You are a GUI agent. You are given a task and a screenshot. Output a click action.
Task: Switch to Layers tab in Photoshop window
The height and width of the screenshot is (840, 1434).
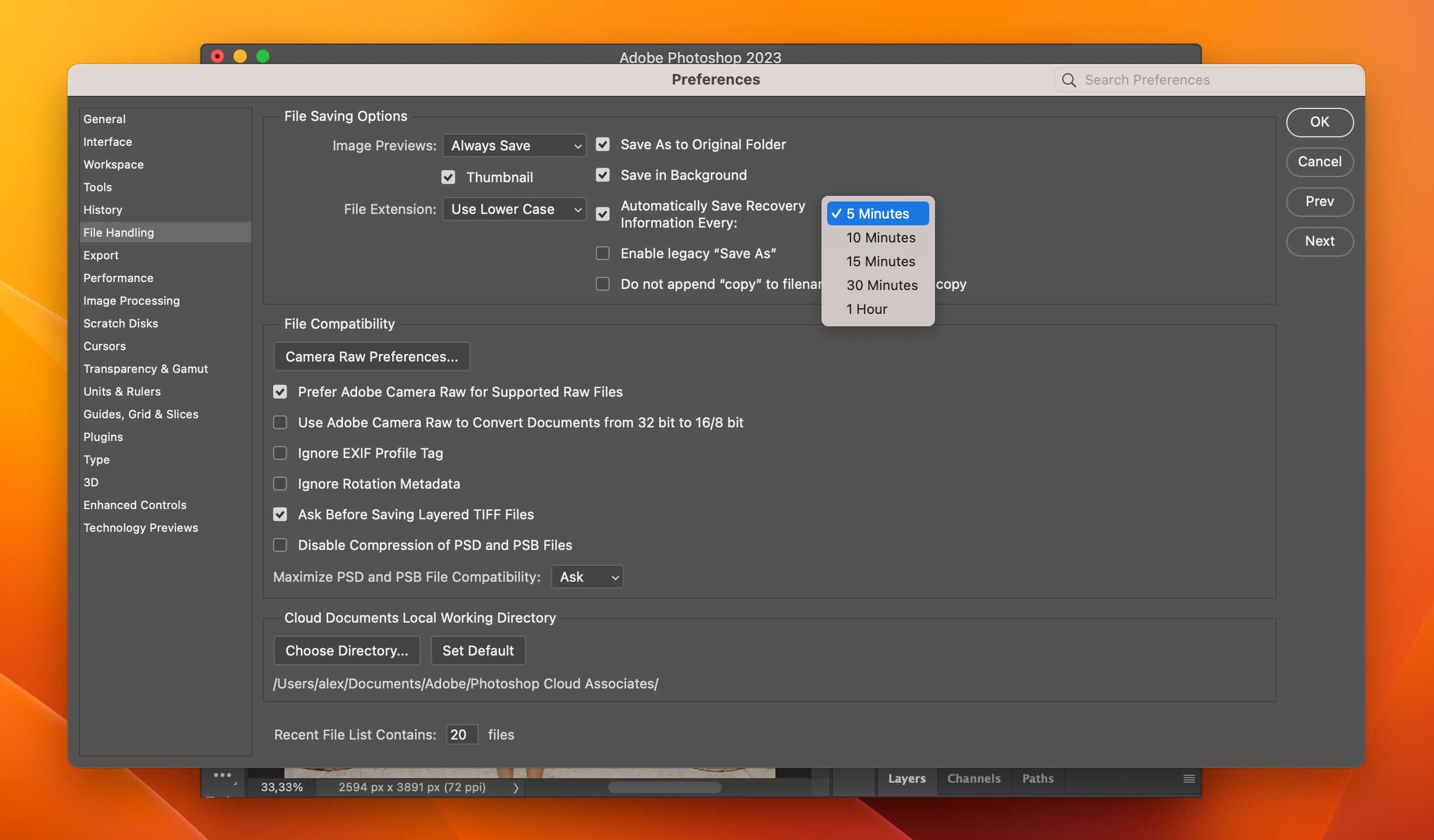tap(907, 779)
